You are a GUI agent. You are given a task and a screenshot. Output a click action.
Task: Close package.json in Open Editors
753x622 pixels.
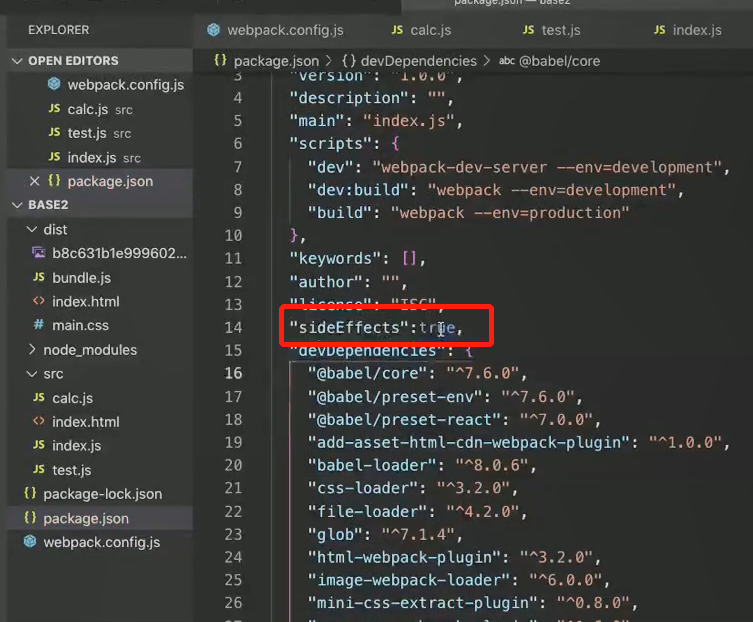35,182
